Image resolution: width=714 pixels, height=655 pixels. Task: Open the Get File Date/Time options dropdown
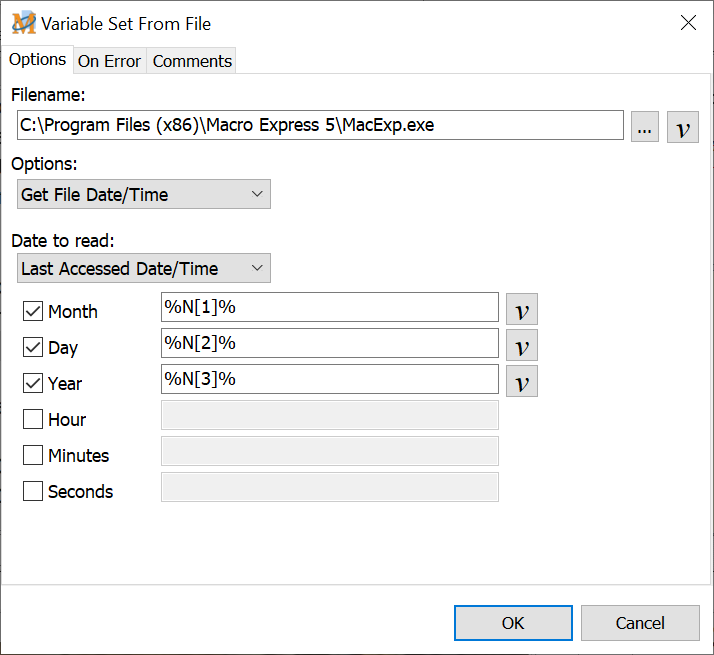(144, 194)
